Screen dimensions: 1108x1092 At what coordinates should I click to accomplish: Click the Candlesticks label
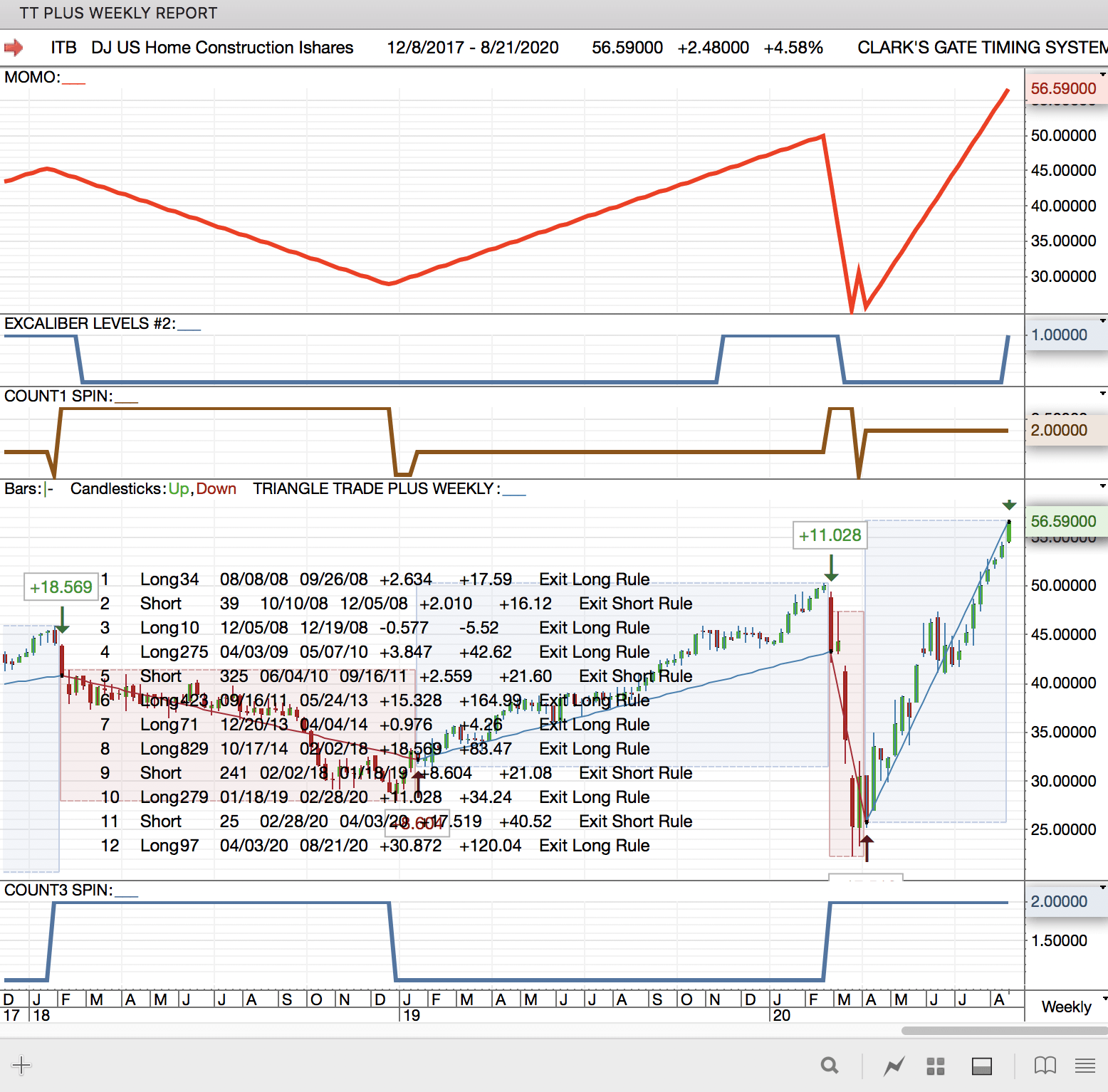tap(118, 488)
